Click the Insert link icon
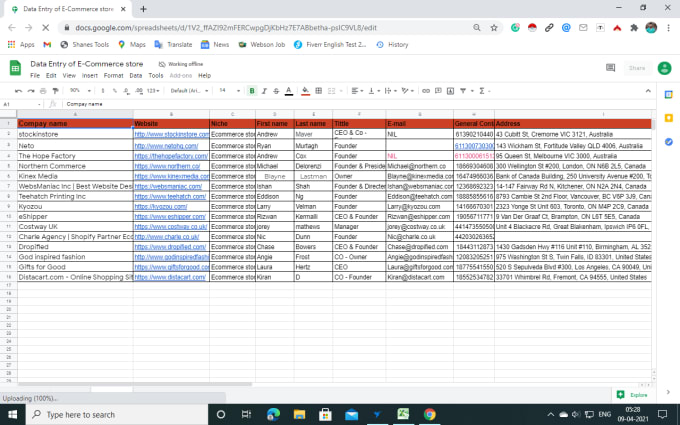 [426, 91]
